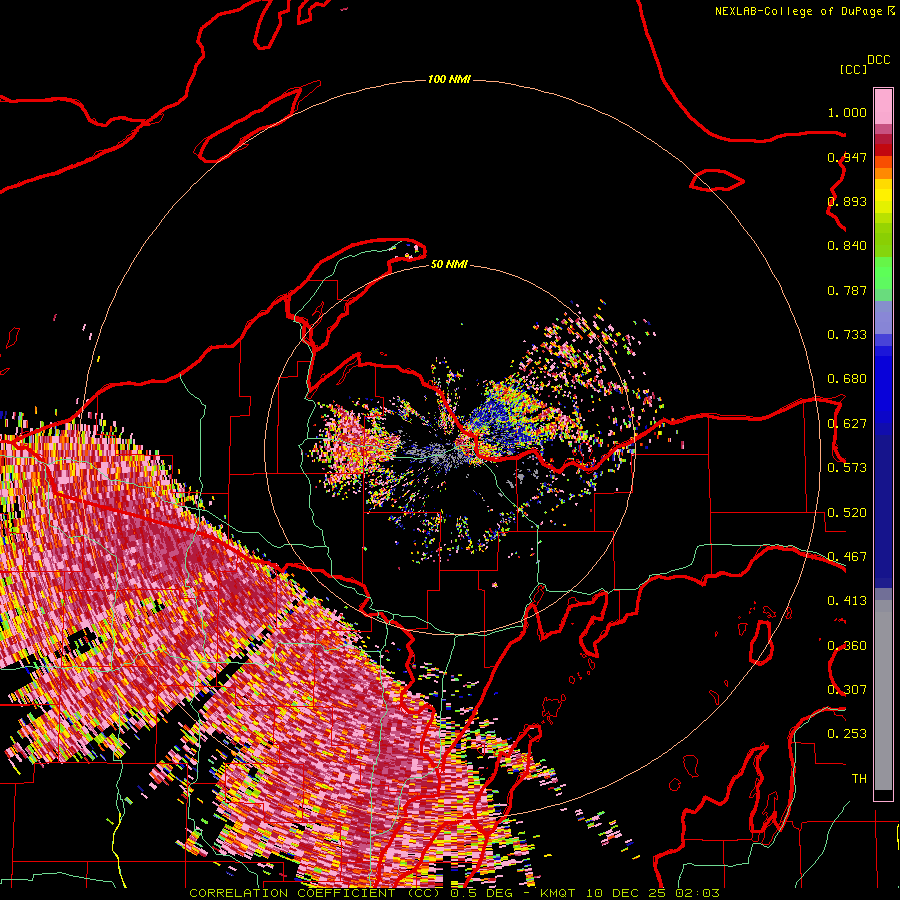Viewport: 900px width, 900px height.
Task: Click the DCC product label above the legend
Action: [879, 60]
